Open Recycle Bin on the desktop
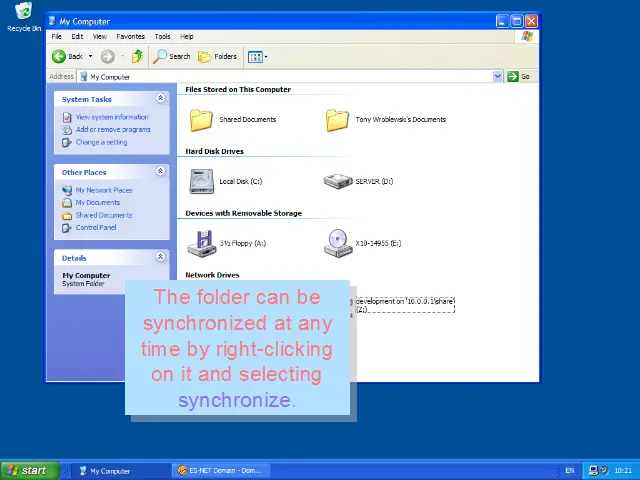The height and width of the screenshot is (480, 640). coord(23,14)
